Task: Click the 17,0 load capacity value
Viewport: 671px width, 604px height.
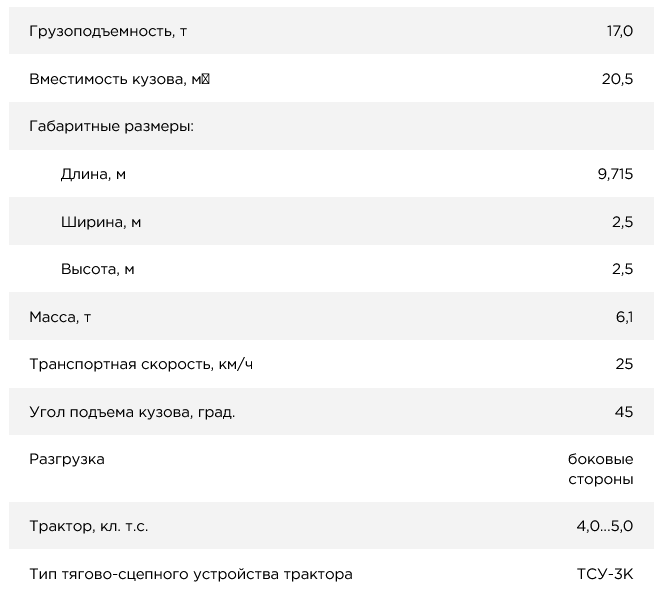Action: 619,31
